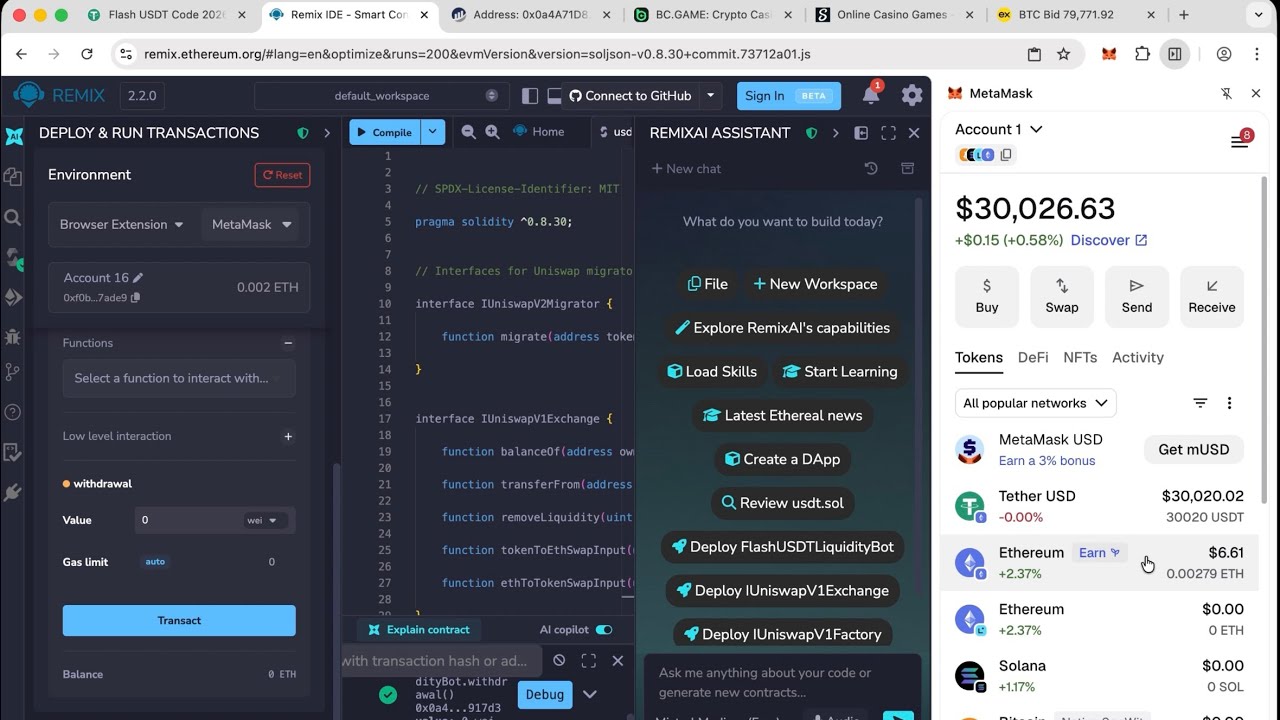Click Tether USD token row in MetaMask
The image size is (1280, 720).
[x=1099, y=506]
